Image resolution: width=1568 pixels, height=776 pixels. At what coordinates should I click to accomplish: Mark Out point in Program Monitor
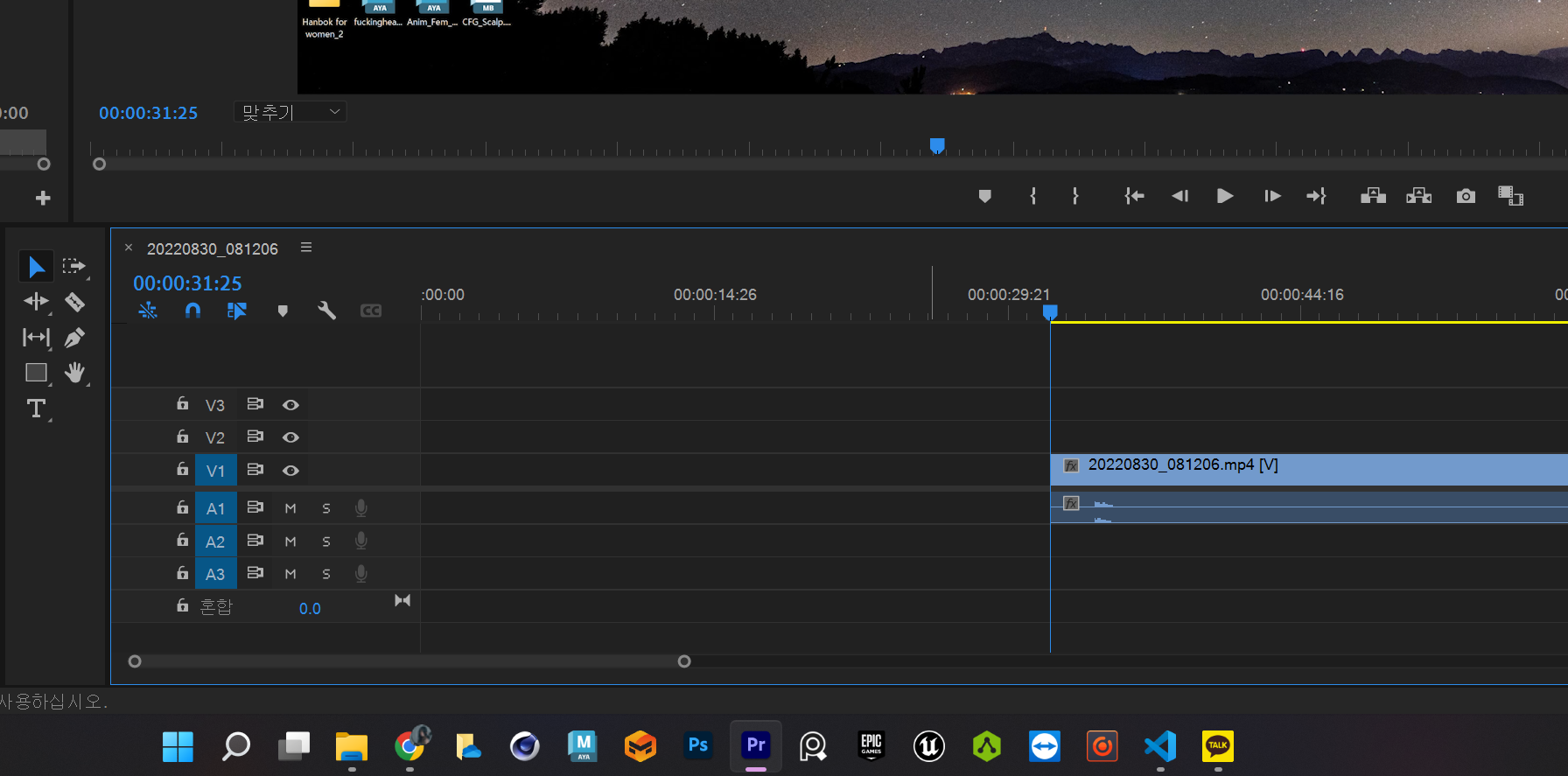pyautogui.click(x=1075, y=196)
